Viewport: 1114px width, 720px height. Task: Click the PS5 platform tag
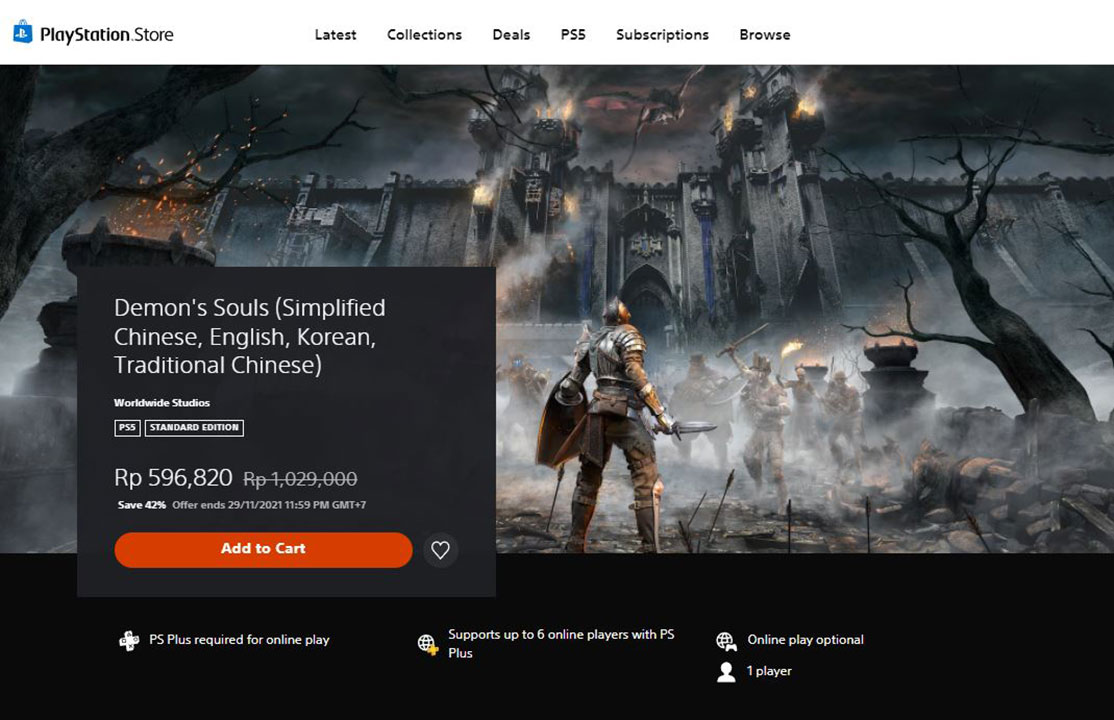[x=127, y=427]
